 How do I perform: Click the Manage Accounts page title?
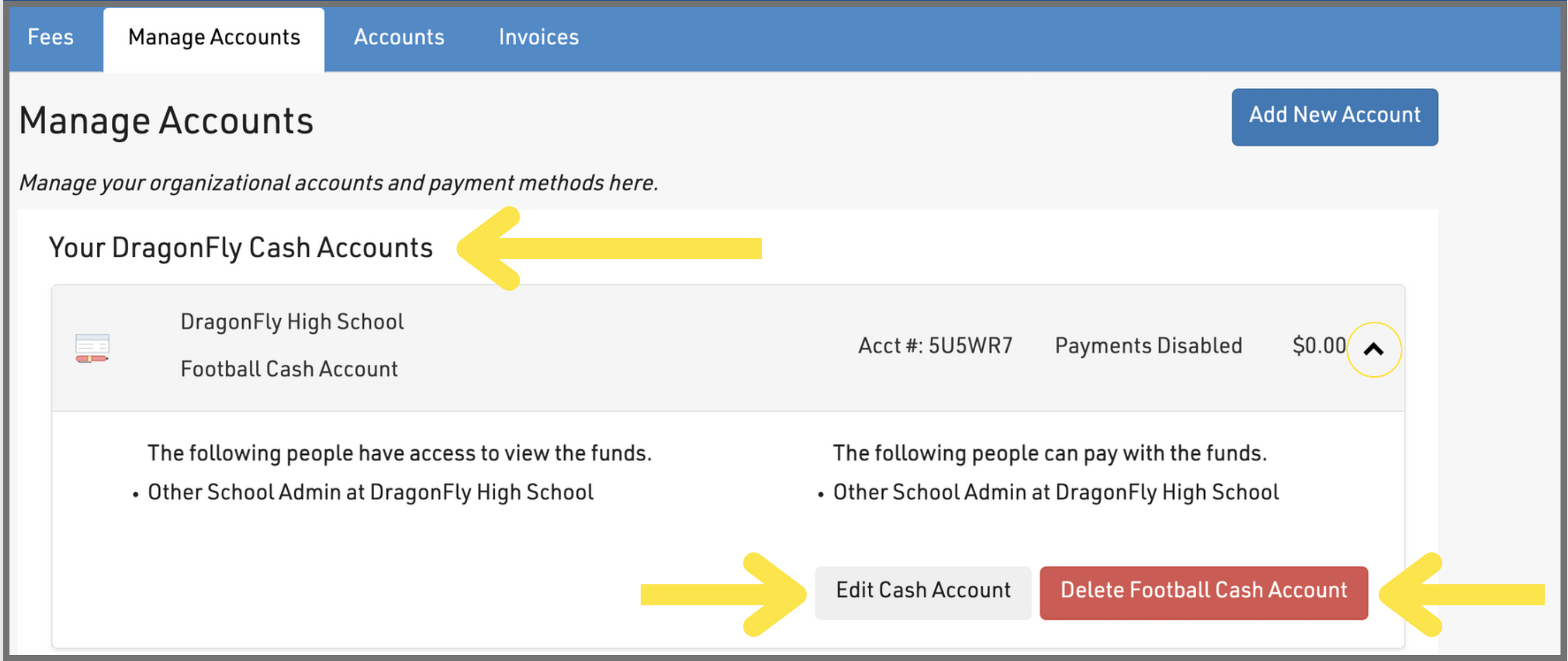pyautogui.click(x=166, y=120)
